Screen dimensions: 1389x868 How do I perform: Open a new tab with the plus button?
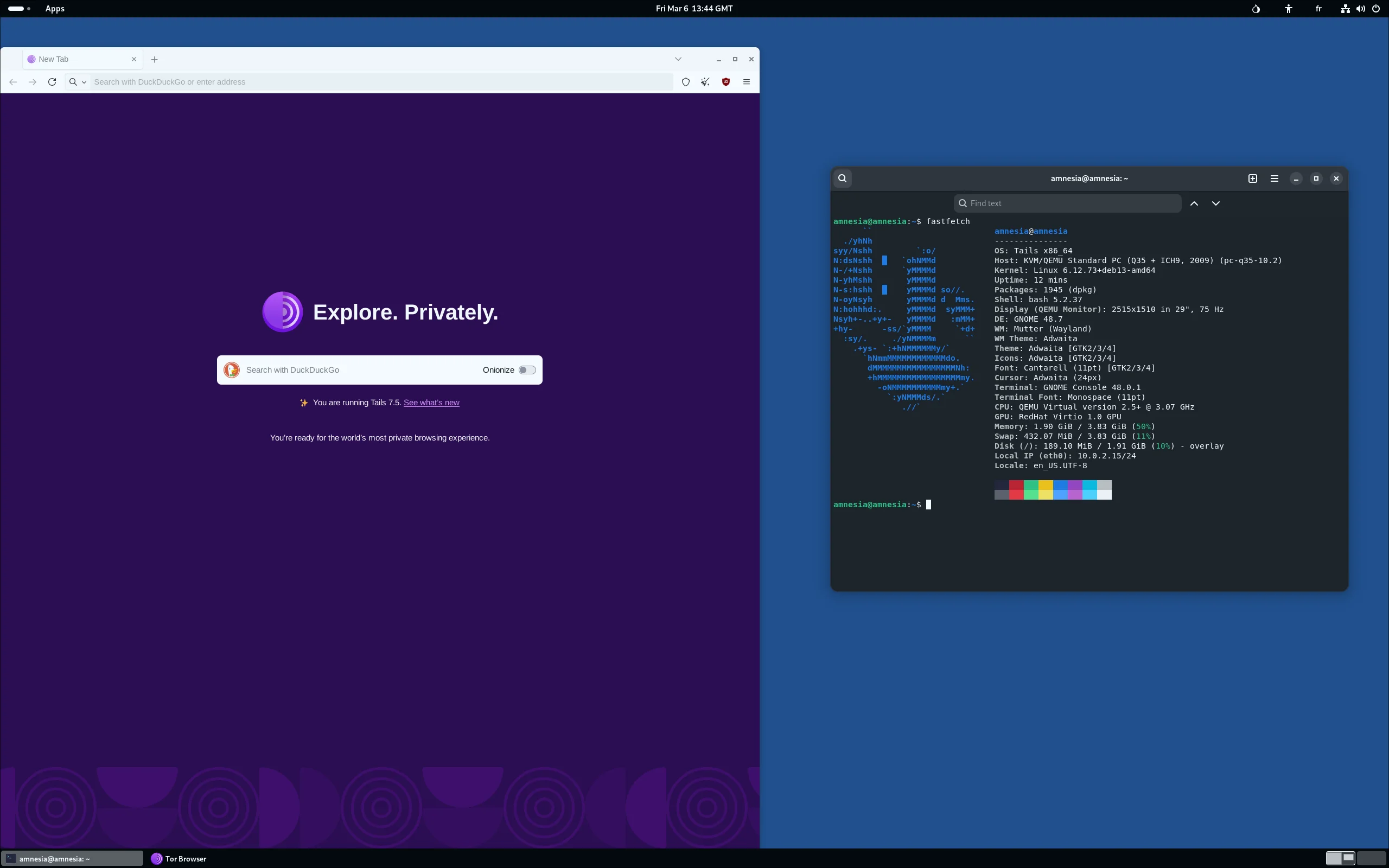pyautogui.click(x=155, y=59)
